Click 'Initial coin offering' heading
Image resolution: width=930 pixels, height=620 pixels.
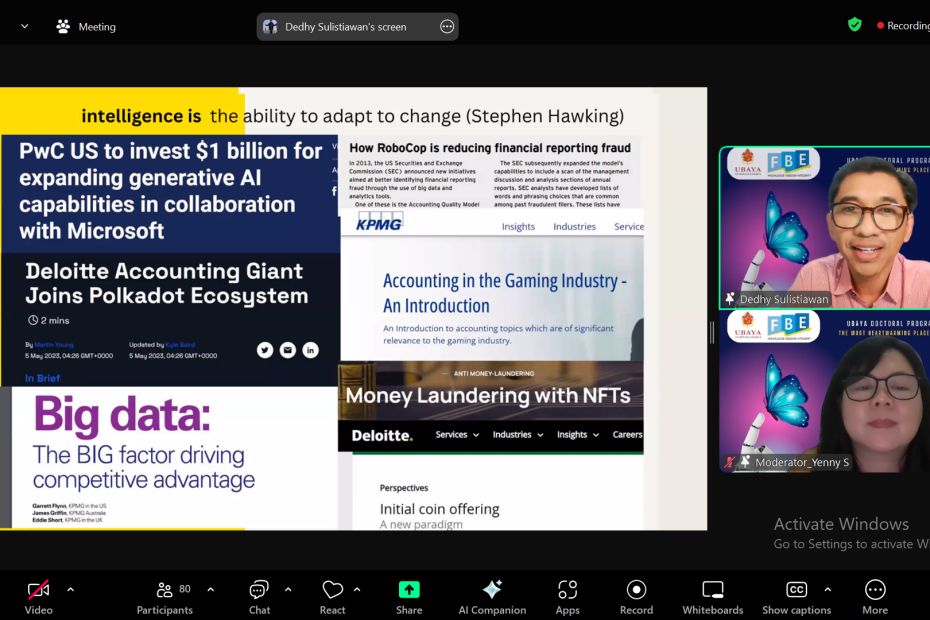pyautogui.click(x=439, y=509)
